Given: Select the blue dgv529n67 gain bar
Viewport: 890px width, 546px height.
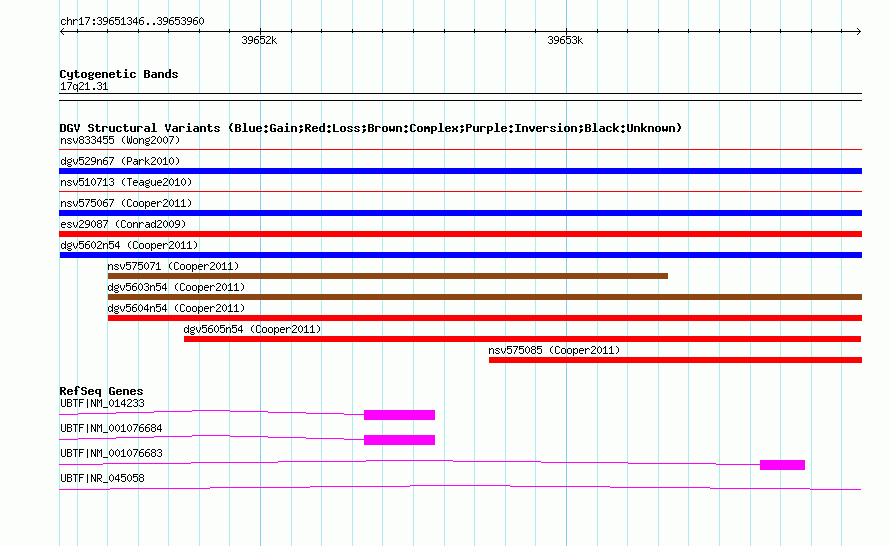Looking at the screenshot, I should point(460,171).
